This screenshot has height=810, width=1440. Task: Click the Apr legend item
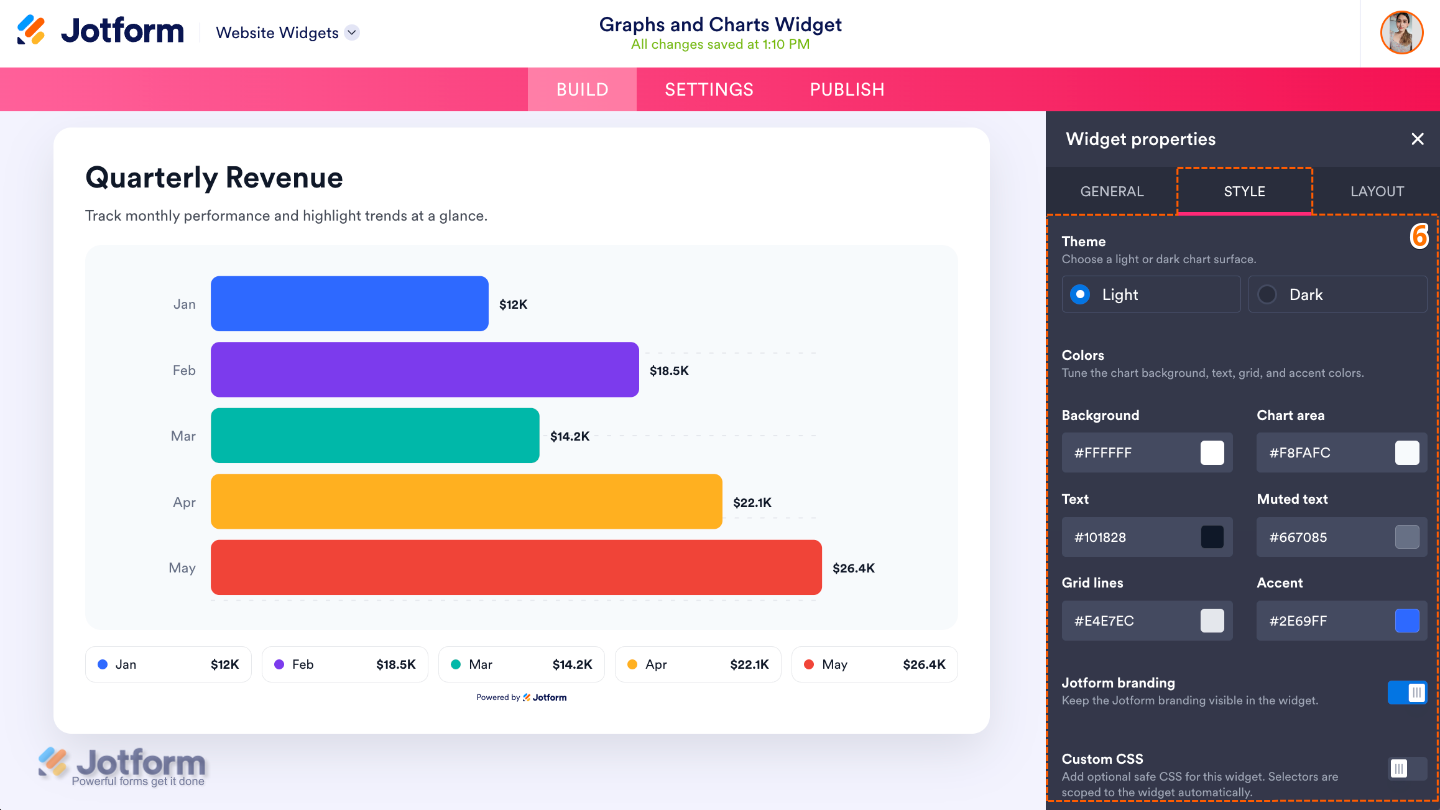pyautogui.click(x=698, y=664)
